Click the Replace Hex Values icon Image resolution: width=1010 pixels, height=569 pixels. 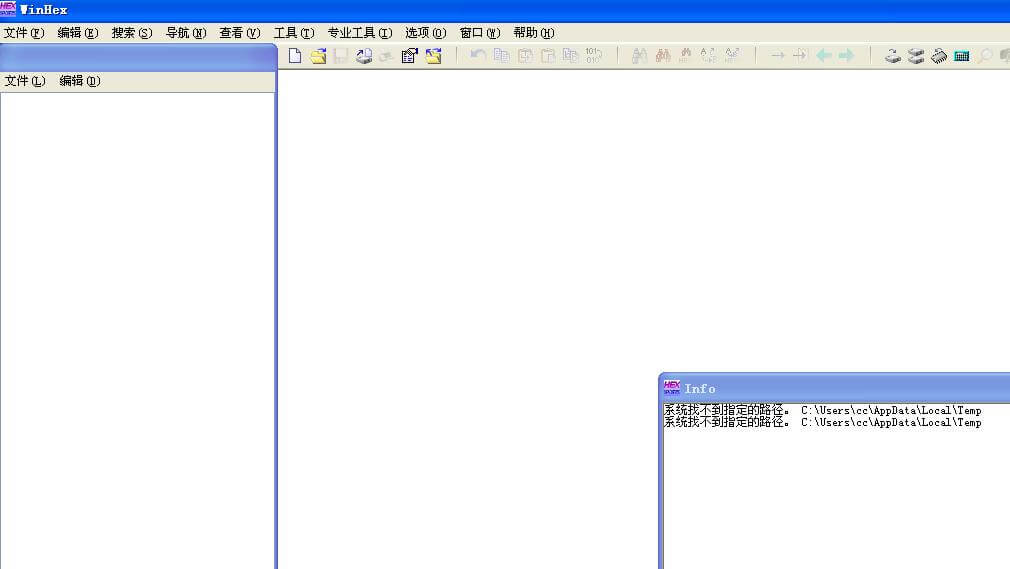click(x=732, y=55)
